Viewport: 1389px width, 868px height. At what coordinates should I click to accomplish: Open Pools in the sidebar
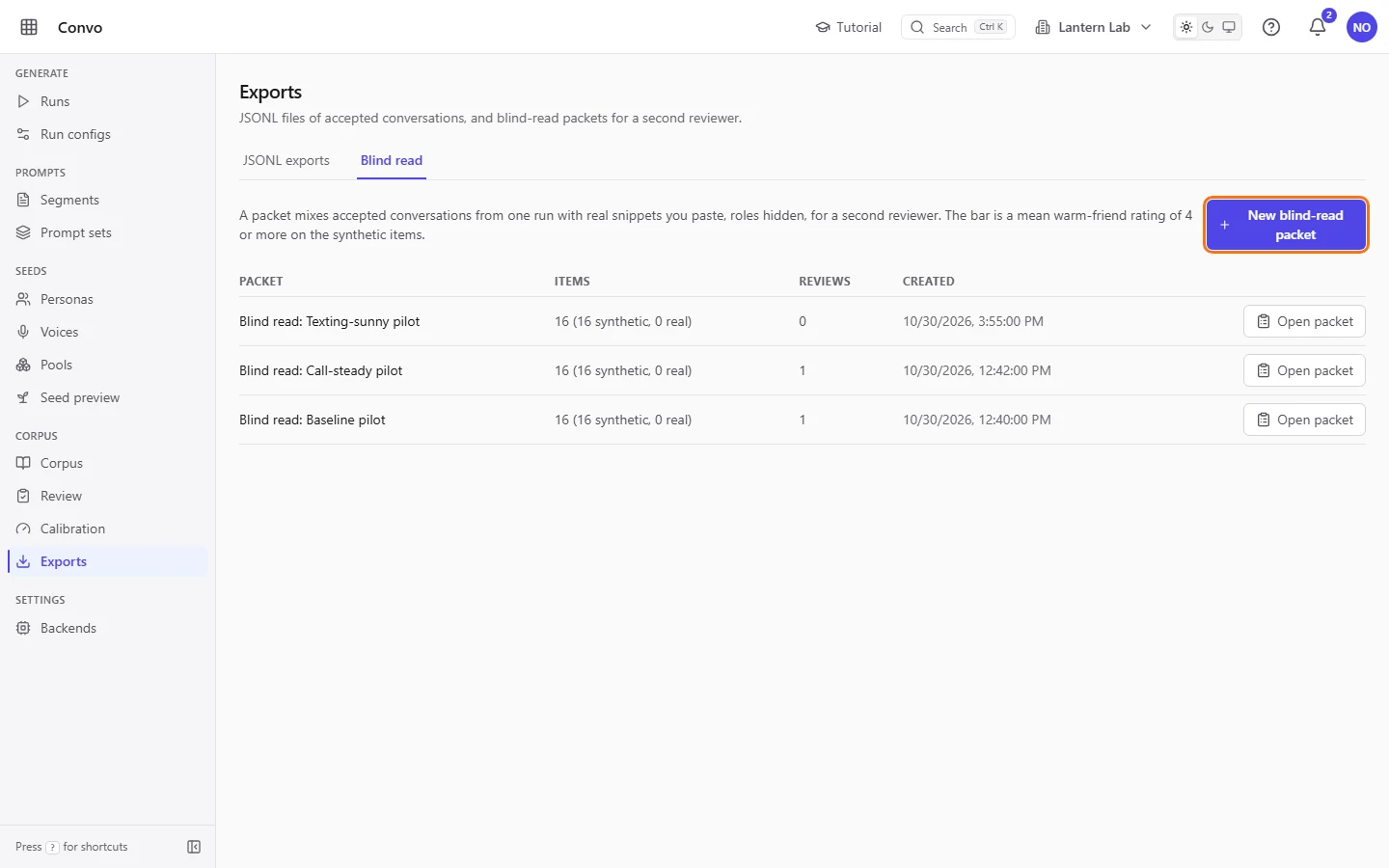click(107, 365)
